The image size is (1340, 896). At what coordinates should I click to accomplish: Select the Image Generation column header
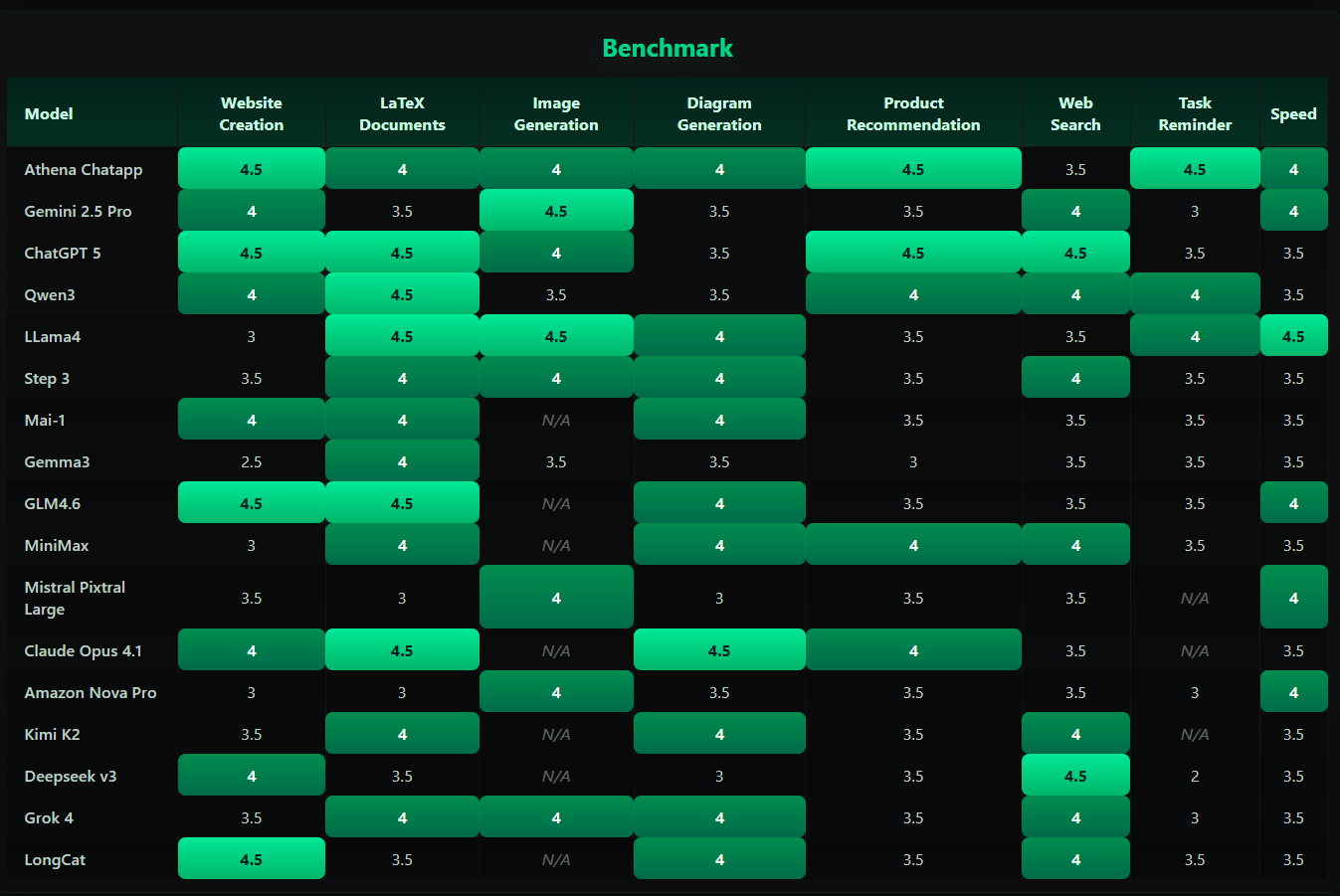[556, 114]
